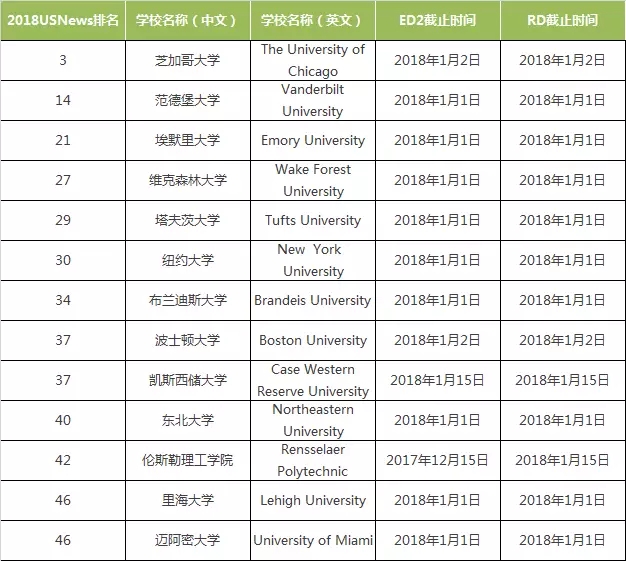Click the Brandeis University cell

313,300
